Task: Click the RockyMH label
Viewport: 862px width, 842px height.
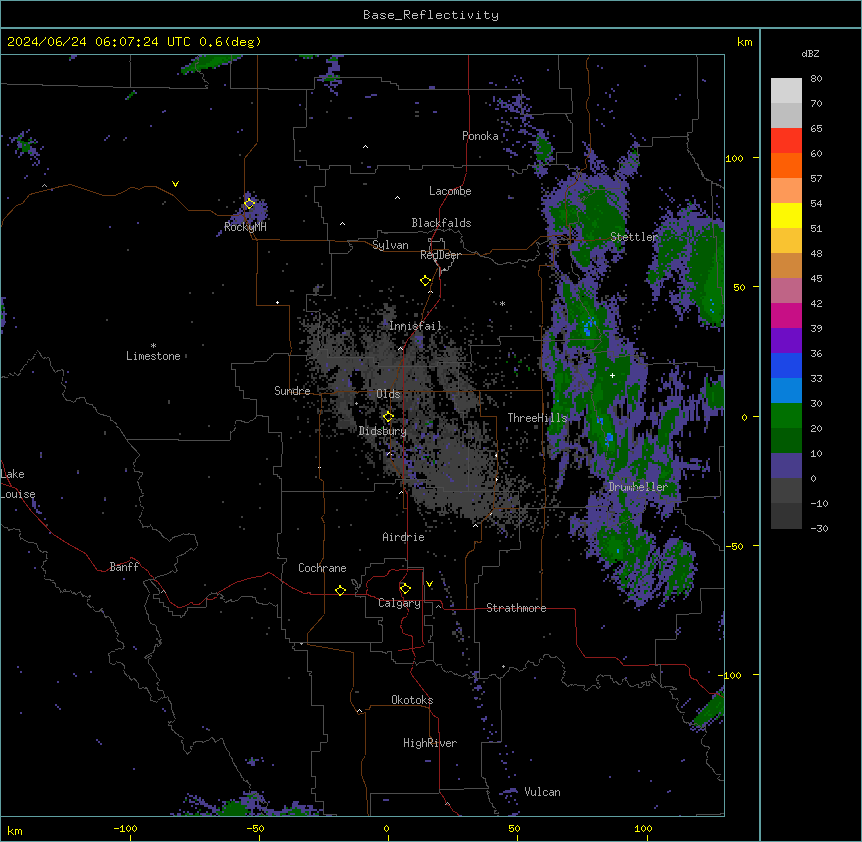Action: click(245, 227)
